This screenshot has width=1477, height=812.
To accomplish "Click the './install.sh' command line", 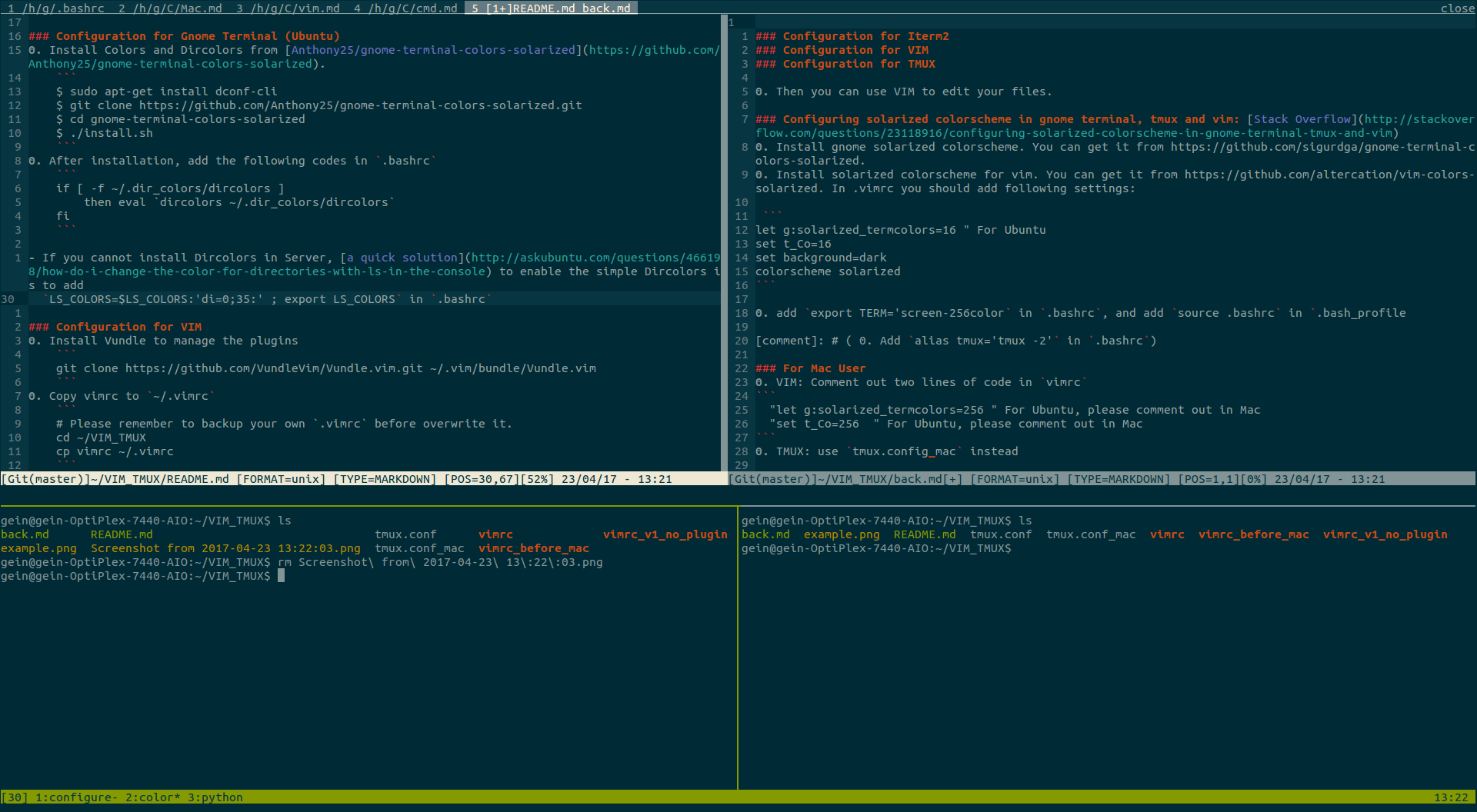I will click(105, 133).
